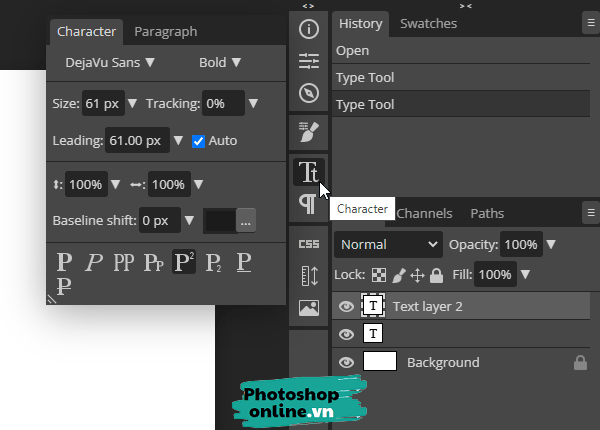This screenshot has width=600, height=430.
Task: Apply the Italic text style icon
Action: 94,263
